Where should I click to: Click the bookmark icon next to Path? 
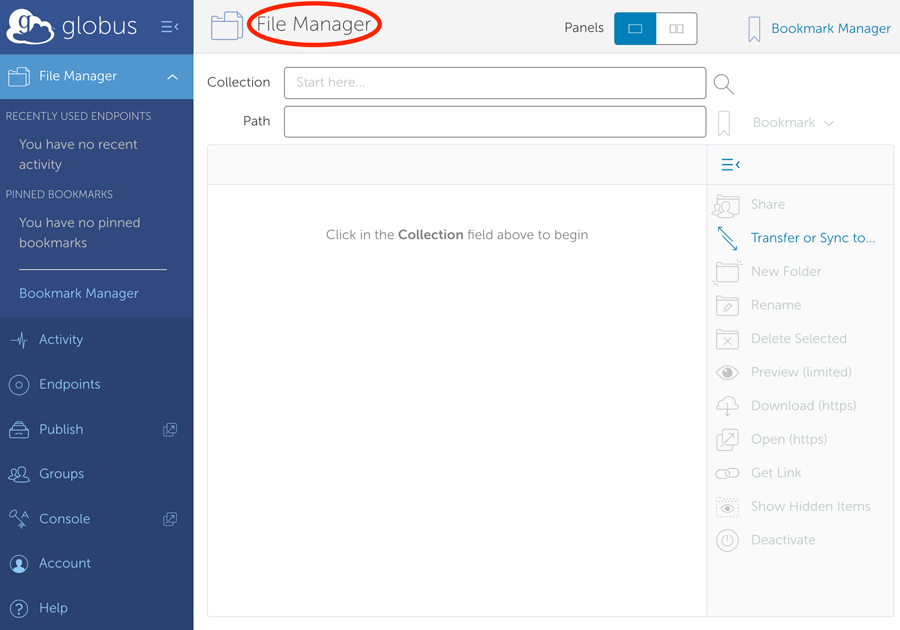click(x=724, y=123)
